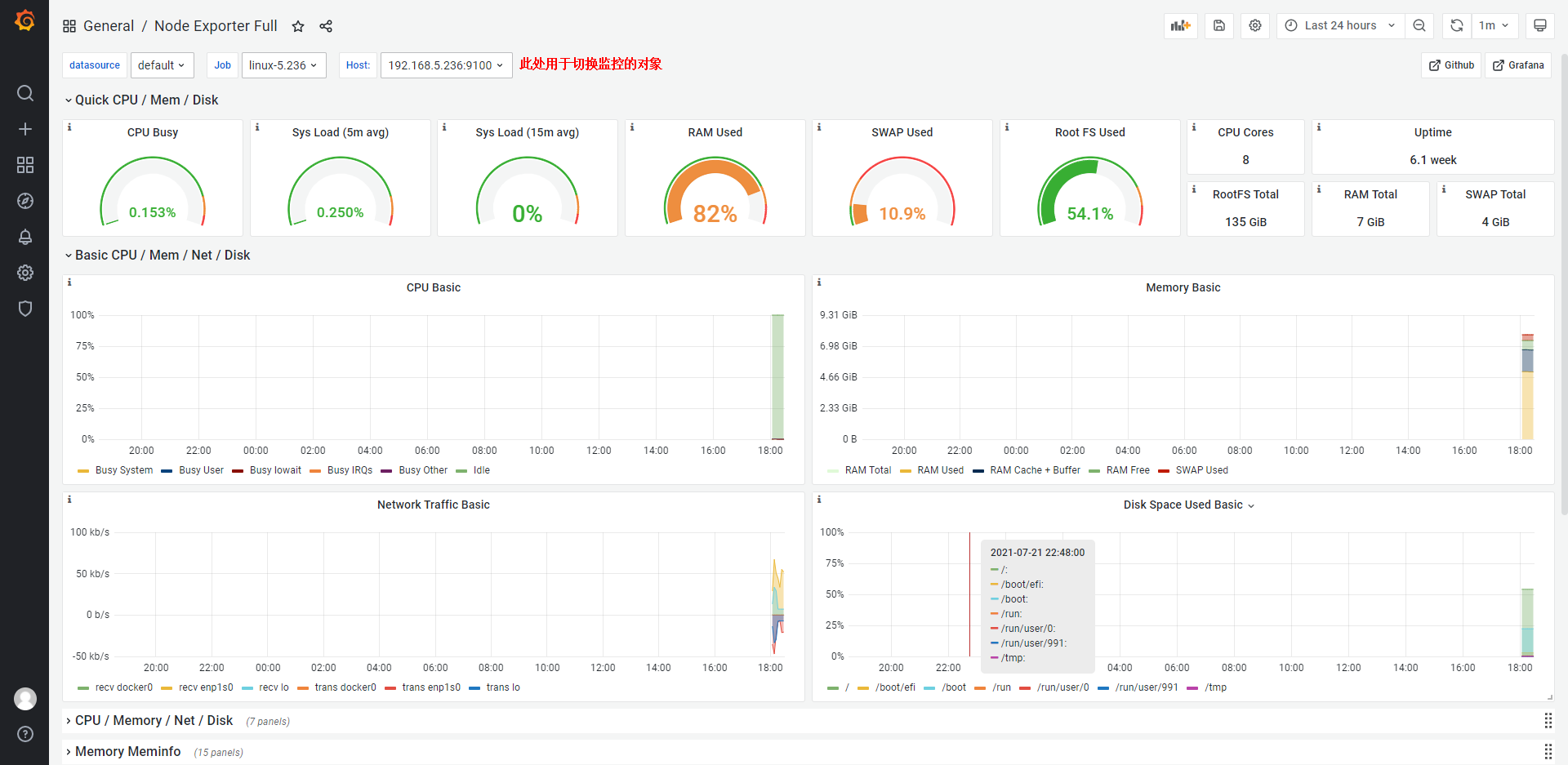Open the datasource default dropdown
The width and height of the screenshot is (1568, 765).
(162, 65)
